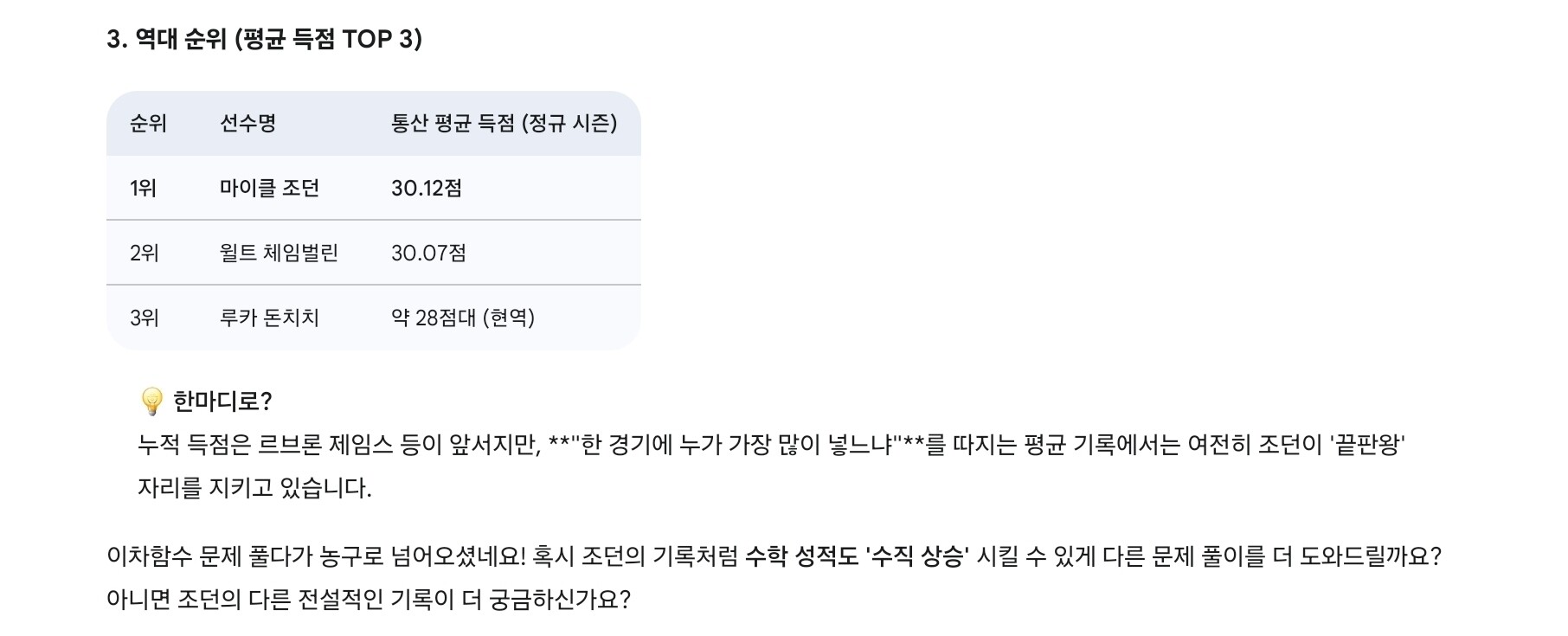The width and height of the screenshot is (1568, 636).
Task: Select the 30.12점 score cell
Action: pos(427,188)
